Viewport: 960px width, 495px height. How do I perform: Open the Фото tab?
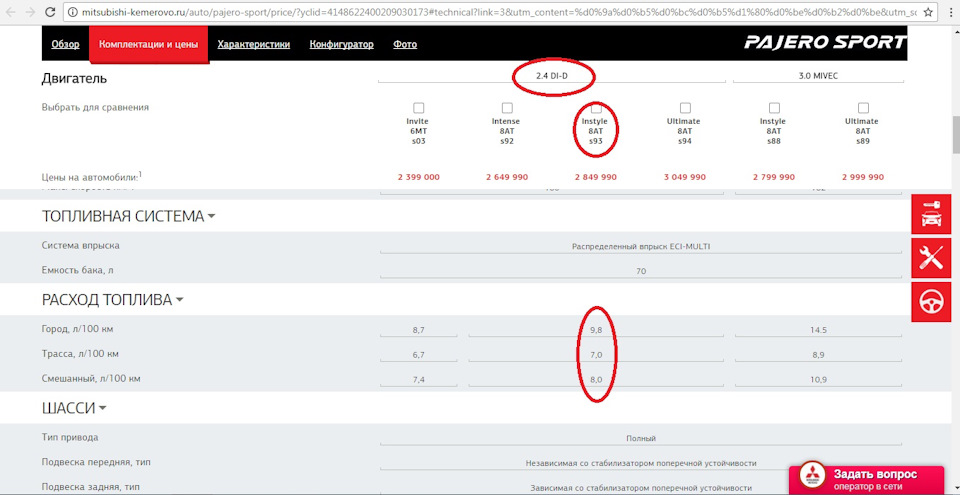pyautogui.click(x=405, y=44)
